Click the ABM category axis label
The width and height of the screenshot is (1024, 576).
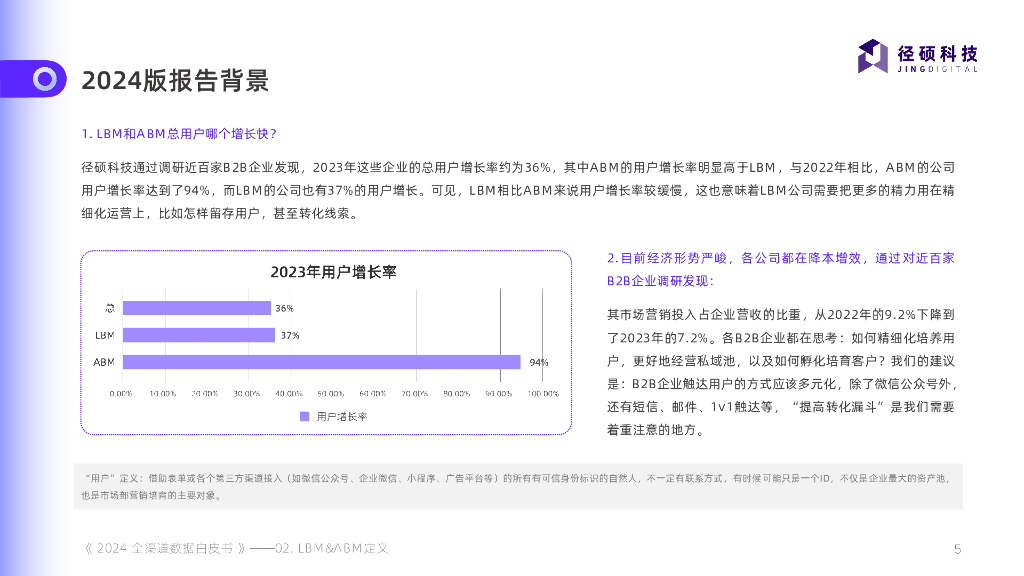104,362
